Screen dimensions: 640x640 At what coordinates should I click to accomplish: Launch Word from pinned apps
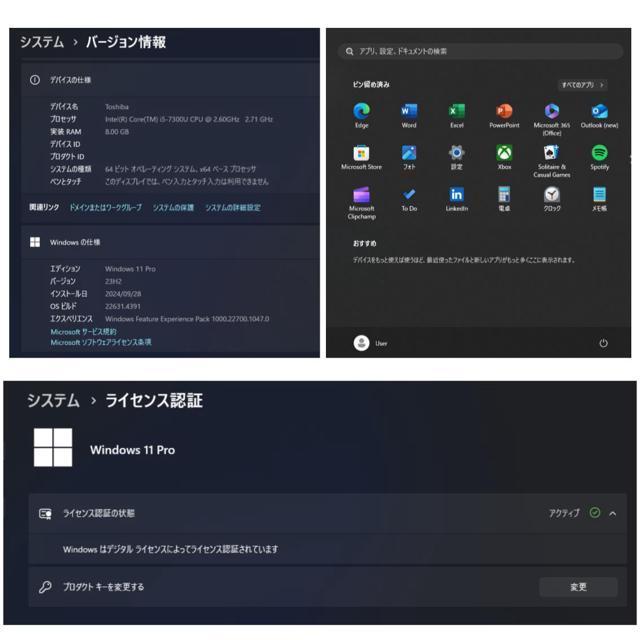click(x=409, y=112)
